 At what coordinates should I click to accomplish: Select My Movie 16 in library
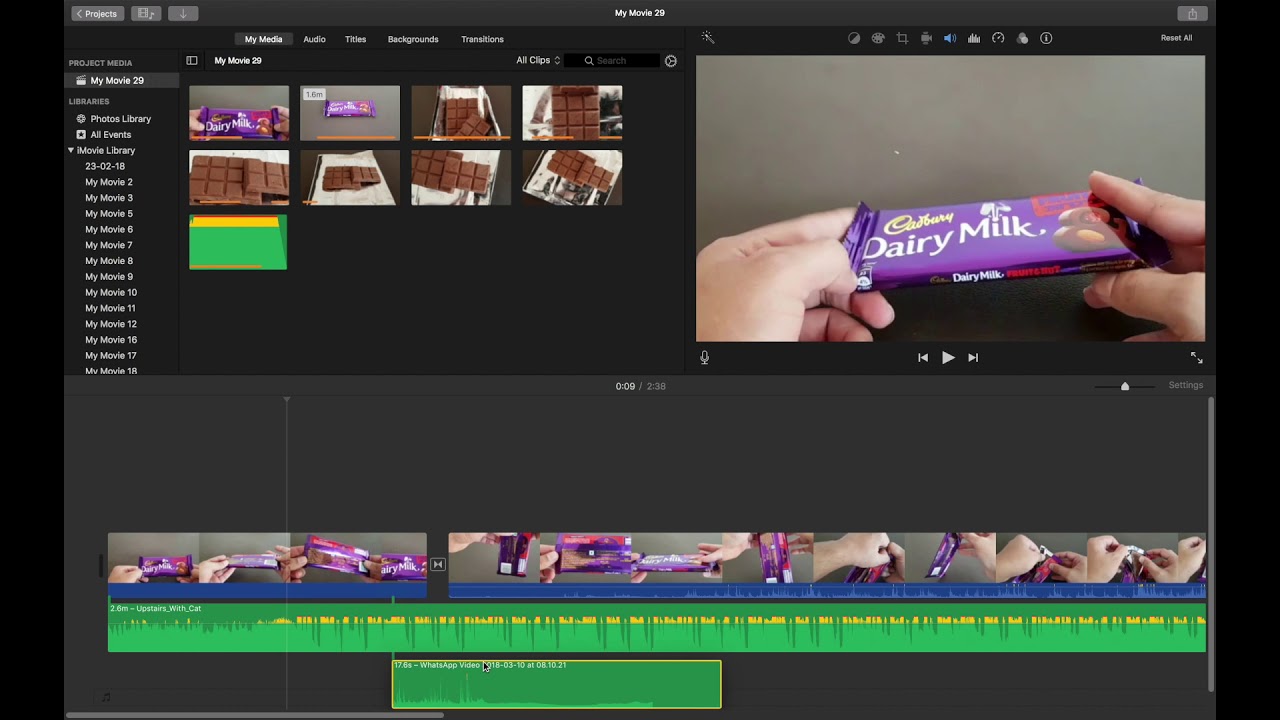[x=111, y=340]
